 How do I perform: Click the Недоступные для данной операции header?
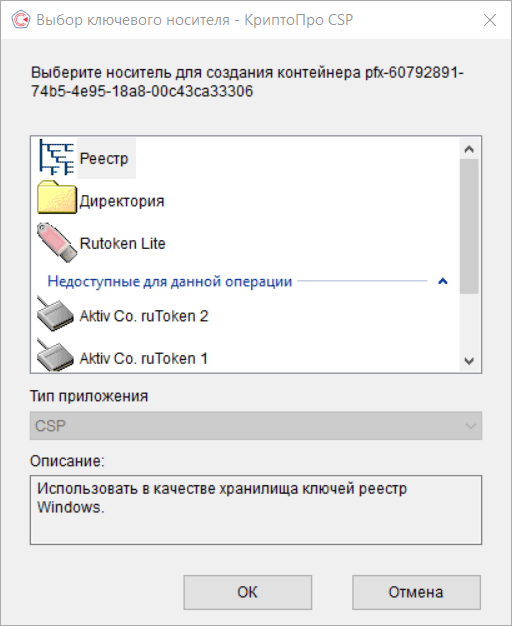(170, 281)
